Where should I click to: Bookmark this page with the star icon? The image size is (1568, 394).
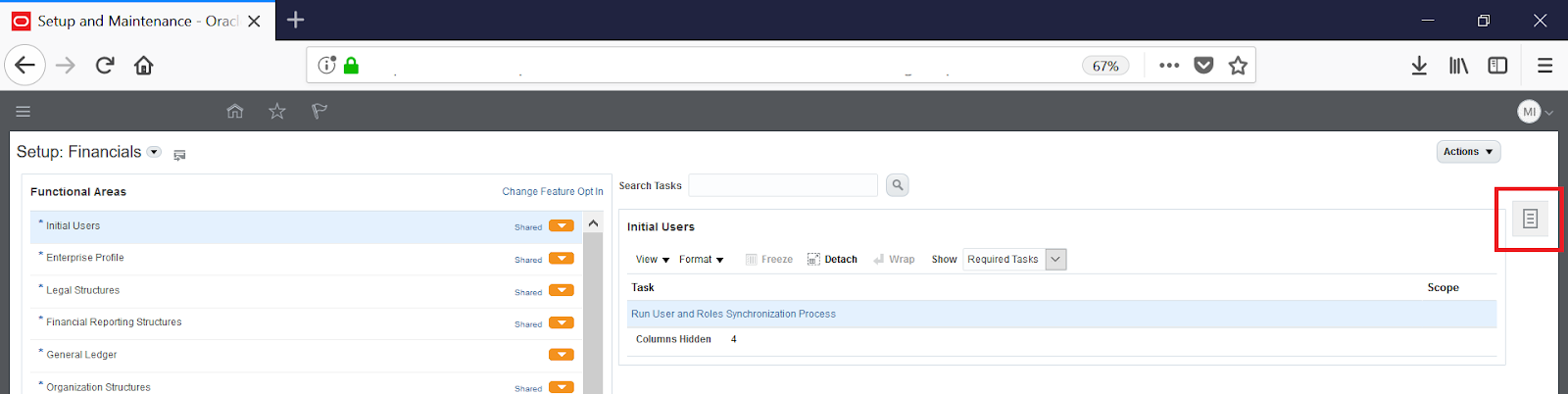[1238, 66]
